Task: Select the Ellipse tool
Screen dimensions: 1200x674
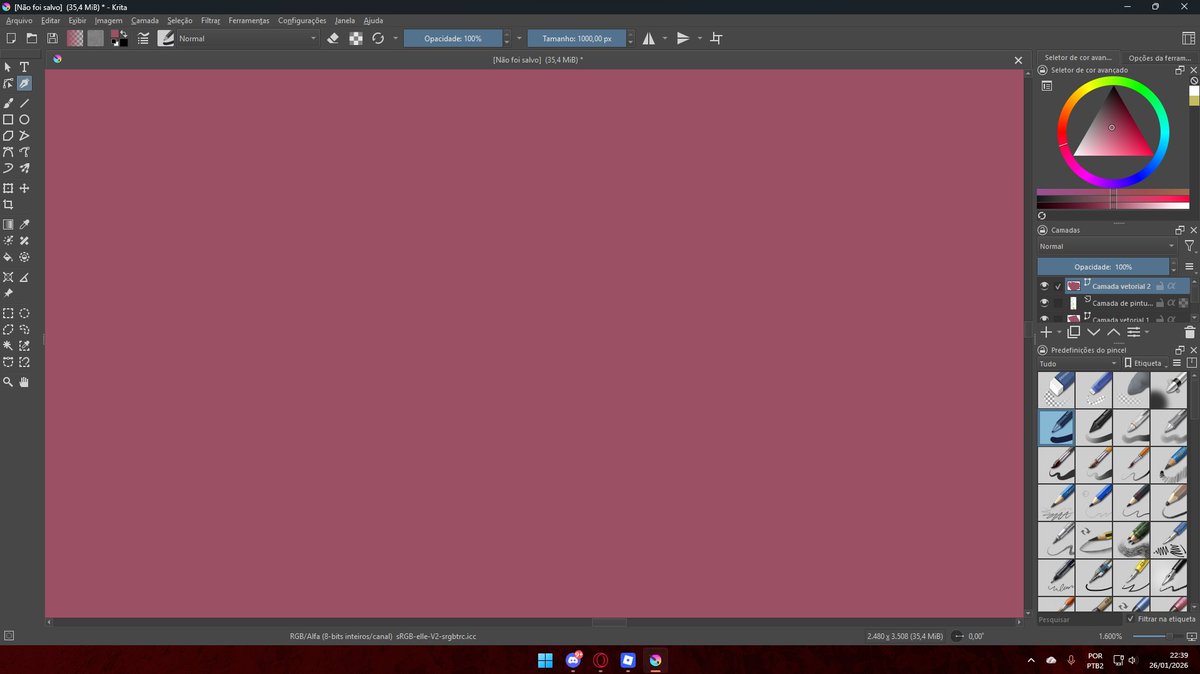Action: (x=24, y=119)
